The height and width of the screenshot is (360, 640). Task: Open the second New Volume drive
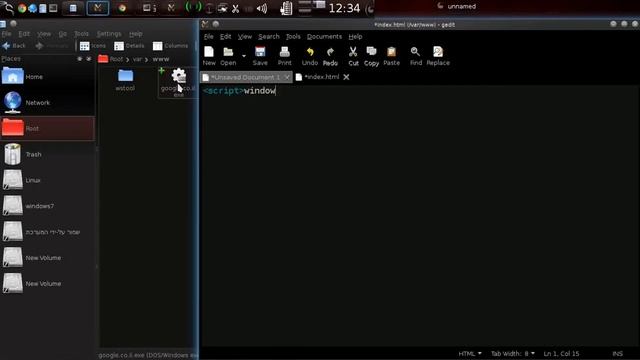48,283
